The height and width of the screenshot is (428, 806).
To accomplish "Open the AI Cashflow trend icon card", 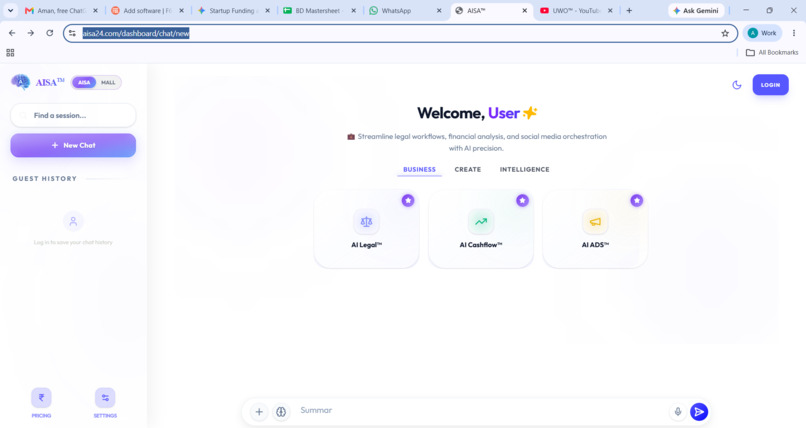I will [481, 229].
